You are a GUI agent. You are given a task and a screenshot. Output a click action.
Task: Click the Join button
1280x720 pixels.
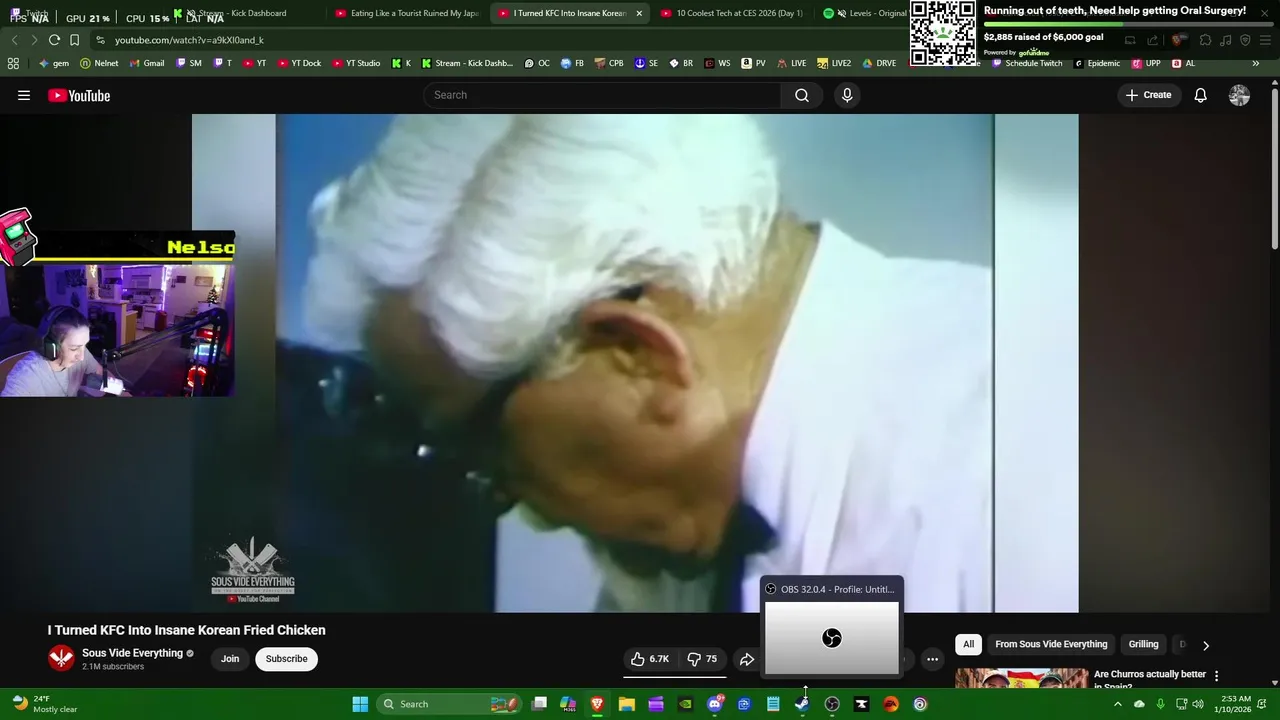tap(230, 659)
